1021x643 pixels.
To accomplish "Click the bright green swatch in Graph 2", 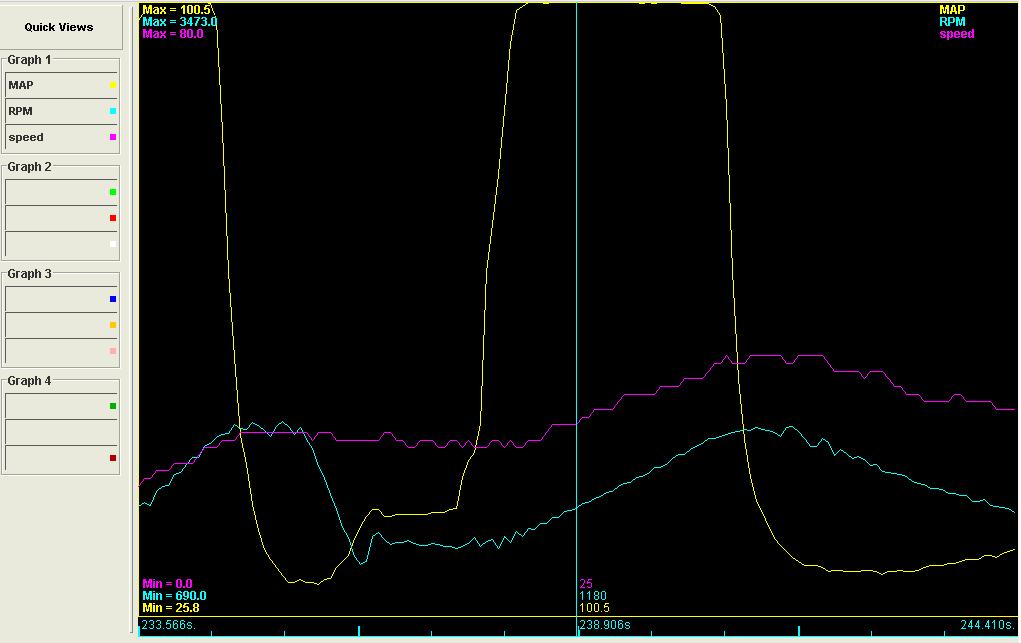I will click(x=113, y=192).
